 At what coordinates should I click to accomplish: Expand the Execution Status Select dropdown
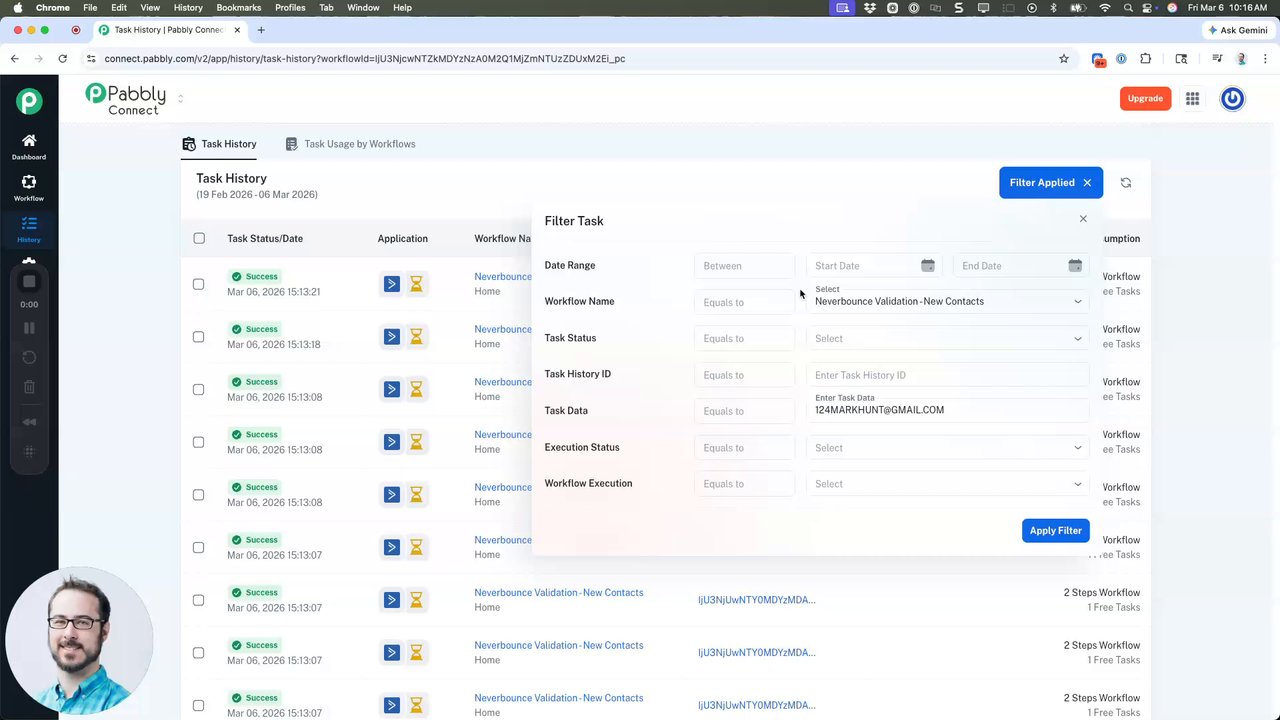[947, 448]
